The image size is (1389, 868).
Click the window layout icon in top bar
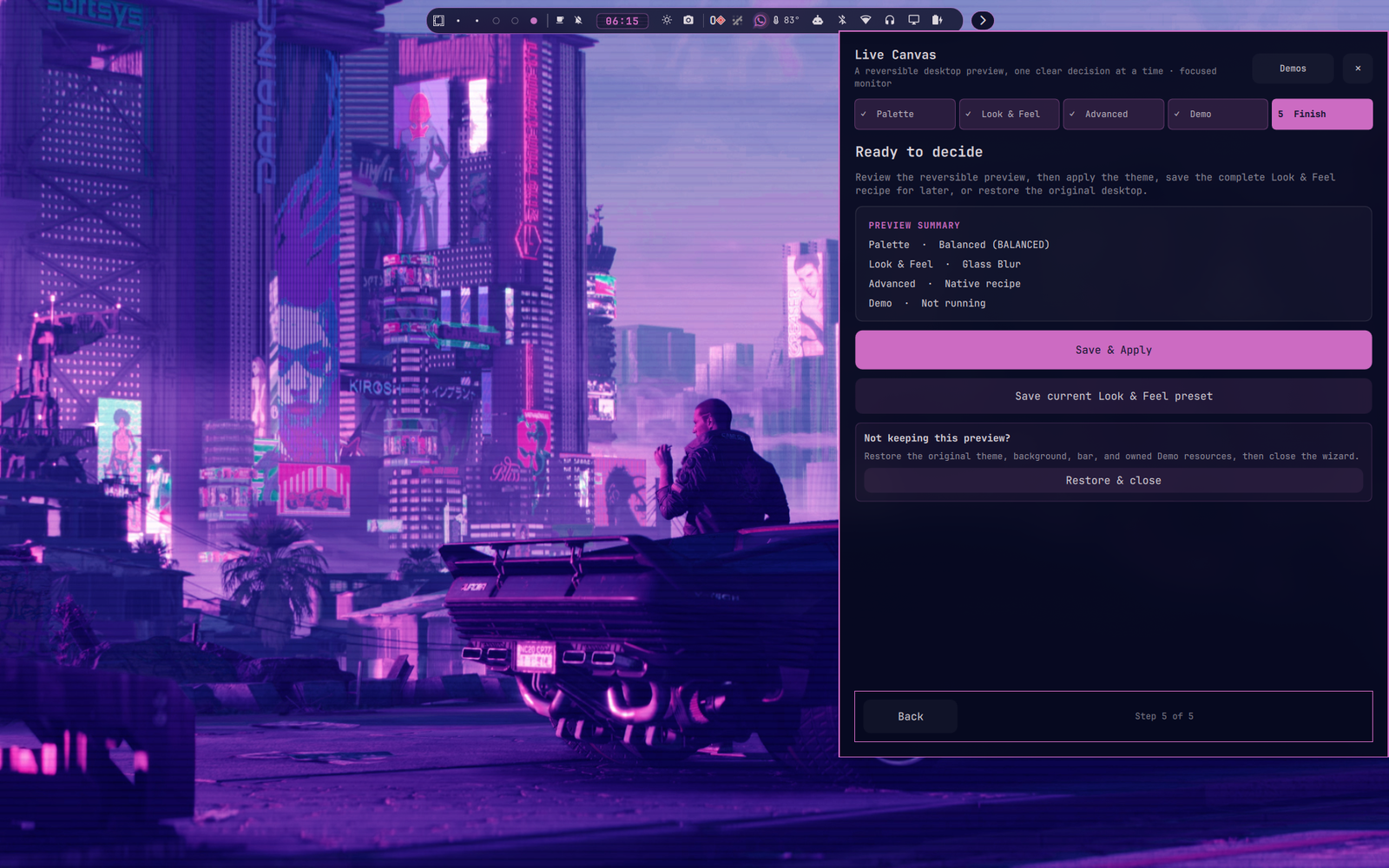pyautogui.click(x=438, y=20)
